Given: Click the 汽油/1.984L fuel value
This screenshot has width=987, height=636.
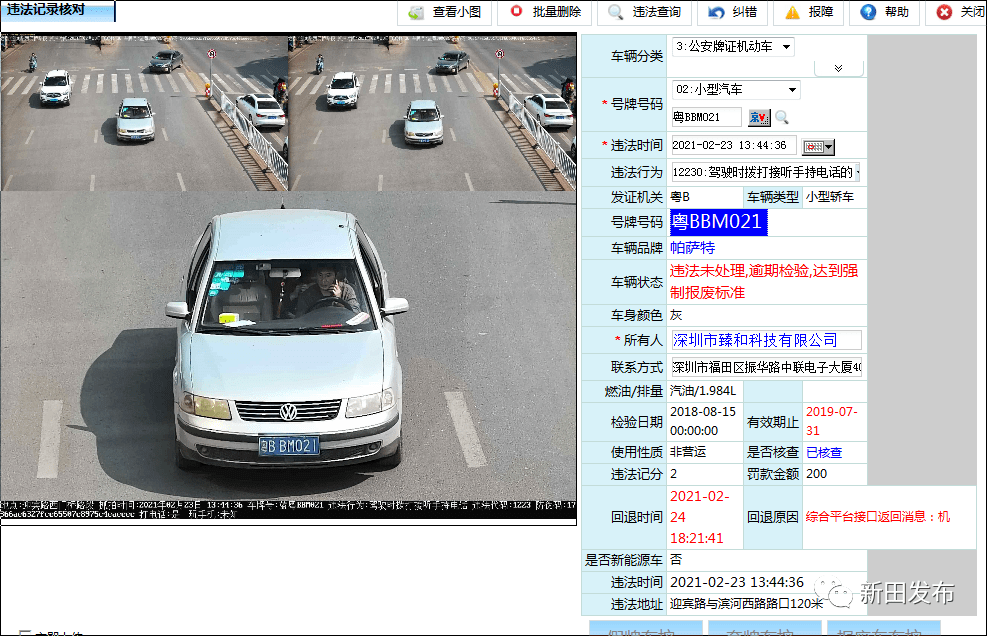Looking at the screenshot, I should click(x=702, y=391).
